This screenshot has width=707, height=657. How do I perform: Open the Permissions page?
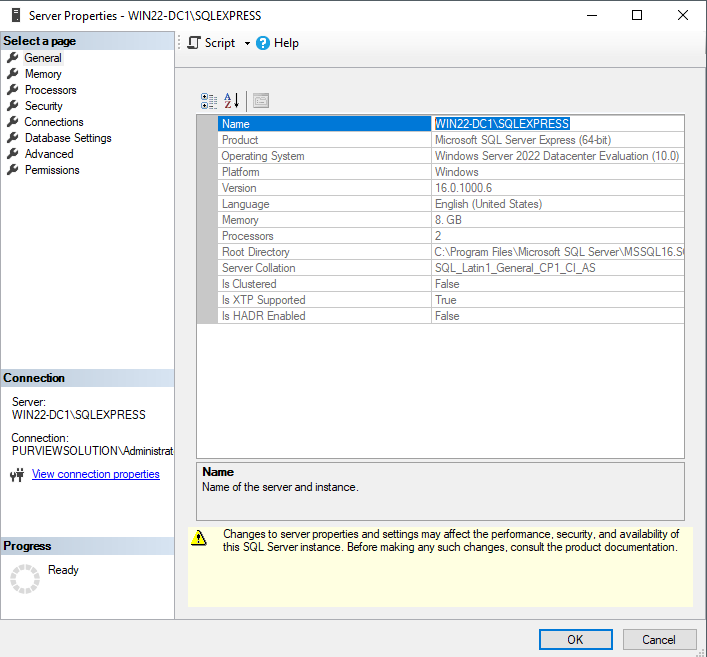coord(52,170)
